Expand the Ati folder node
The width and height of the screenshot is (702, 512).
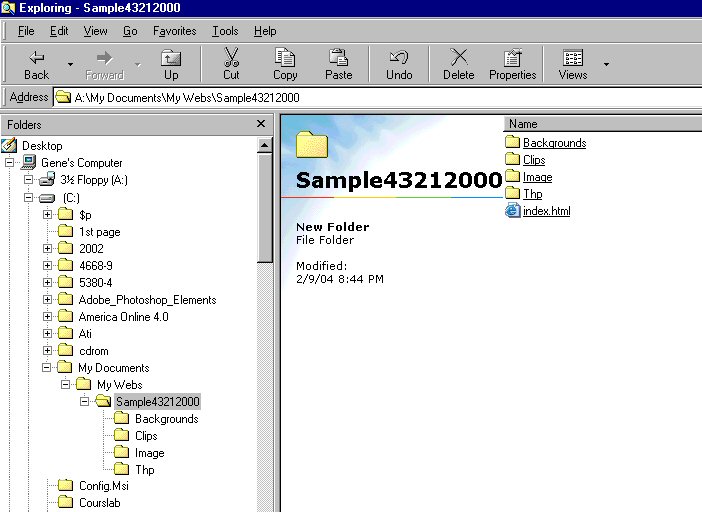point(47,333)
